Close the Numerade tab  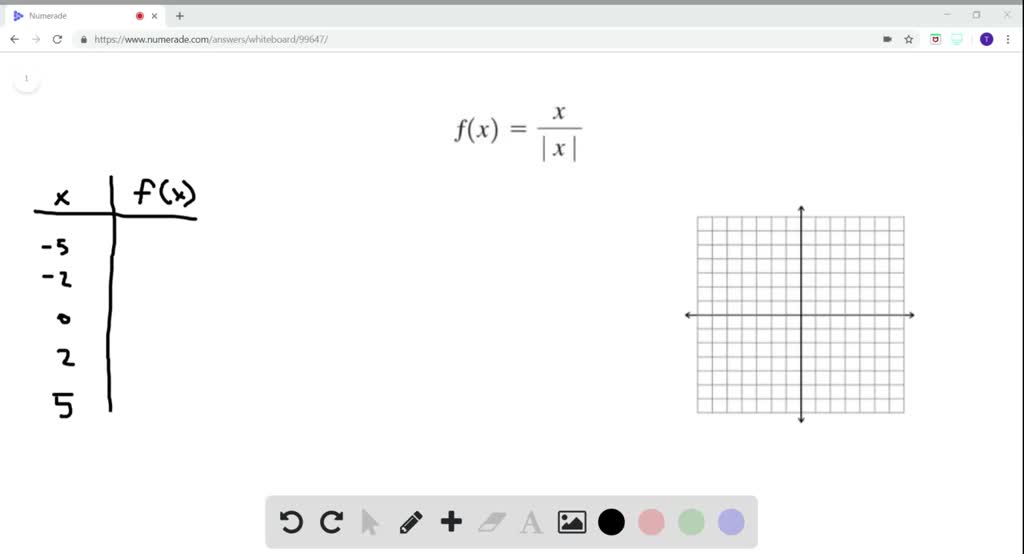154,16
